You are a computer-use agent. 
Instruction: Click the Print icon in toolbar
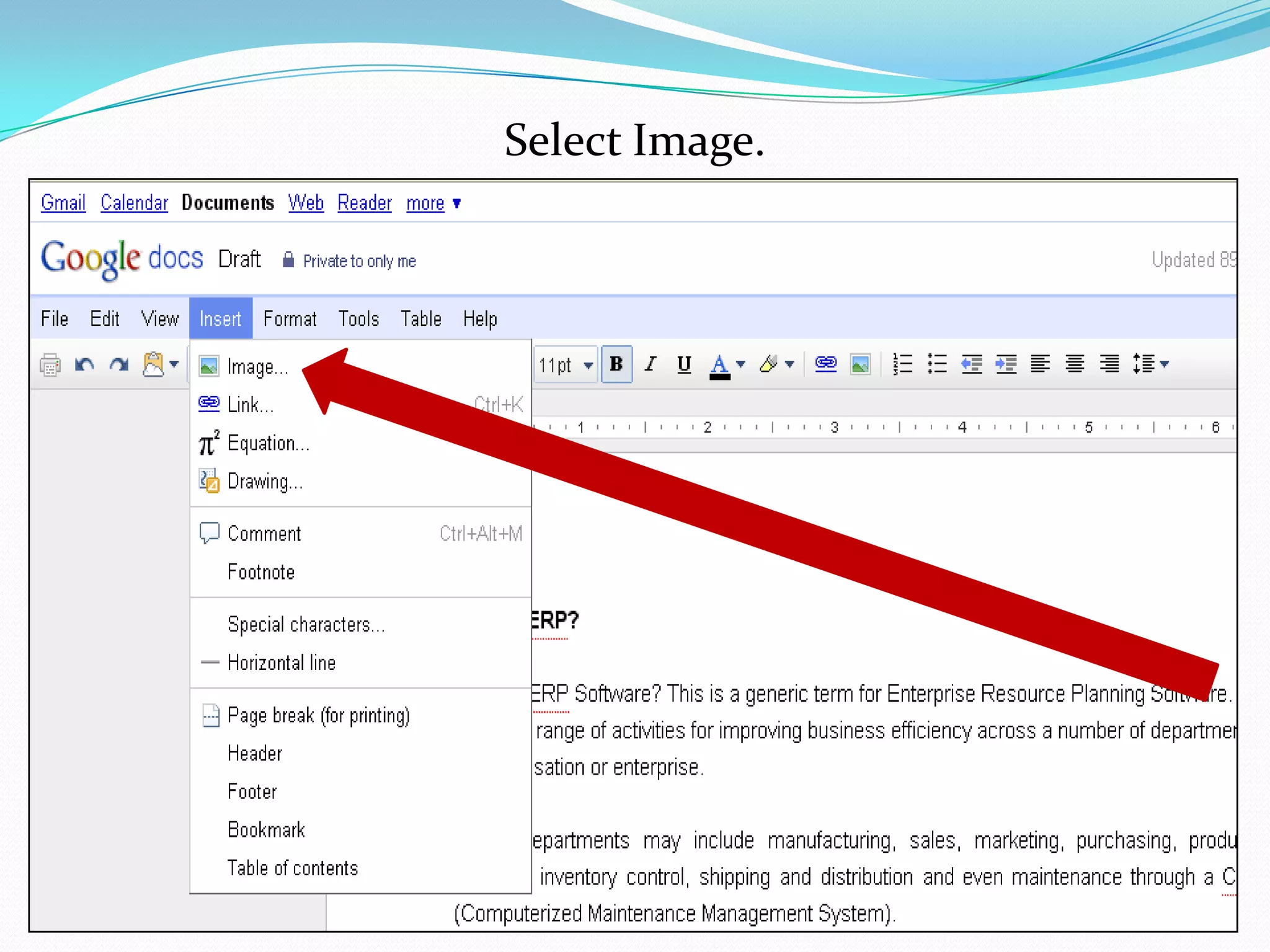pyautogui.click(x=50, y=364)
